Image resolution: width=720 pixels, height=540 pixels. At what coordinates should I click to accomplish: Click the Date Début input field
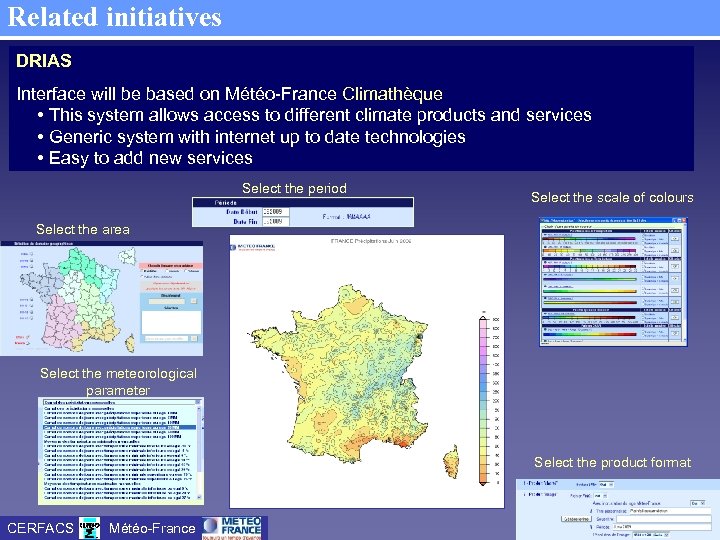276,212
